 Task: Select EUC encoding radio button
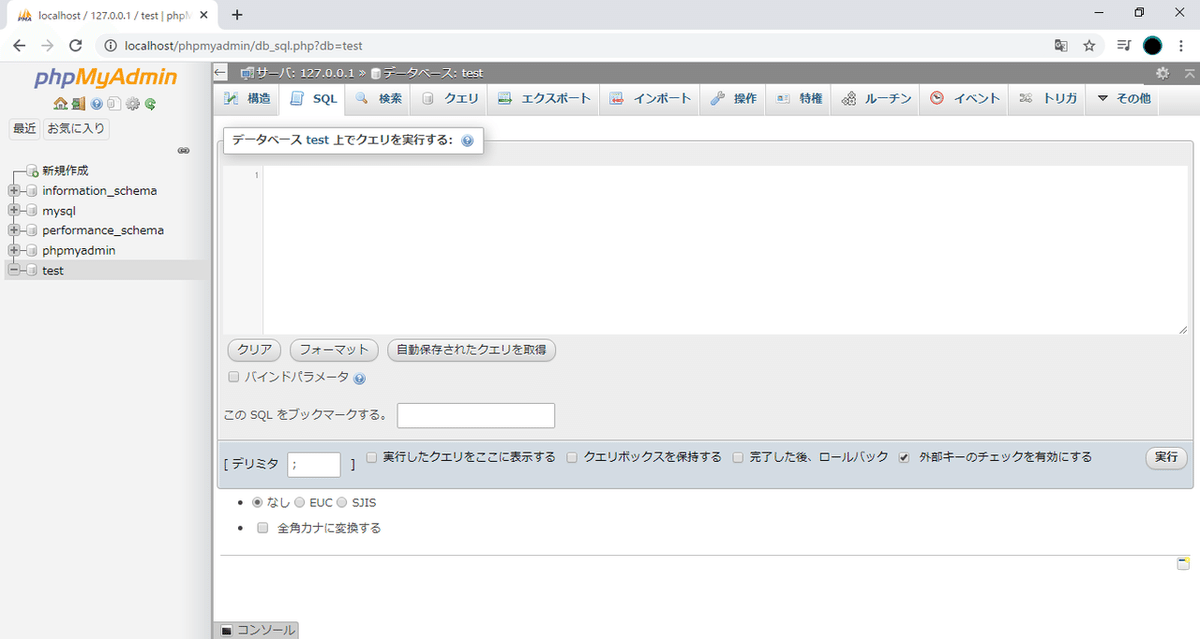click(x=300, y=502)
